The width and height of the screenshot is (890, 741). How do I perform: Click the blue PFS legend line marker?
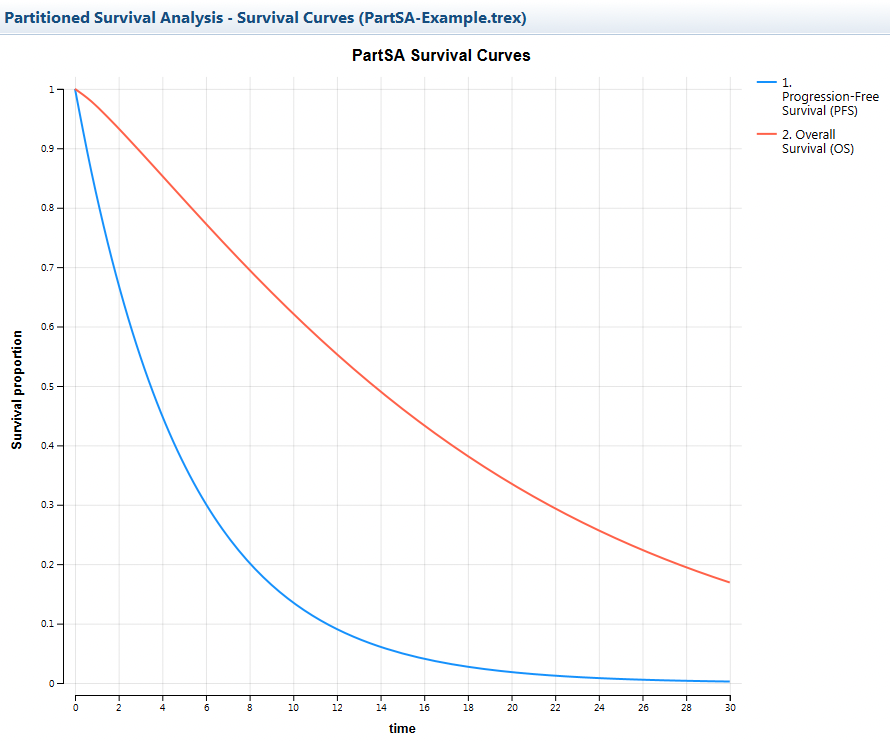(x=765, y=84)
